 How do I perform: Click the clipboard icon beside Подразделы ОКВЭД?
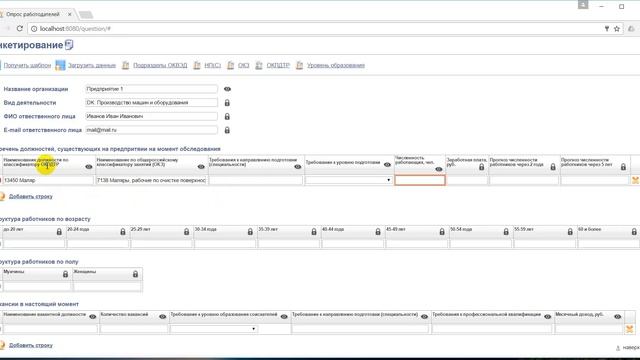(125, 65)
